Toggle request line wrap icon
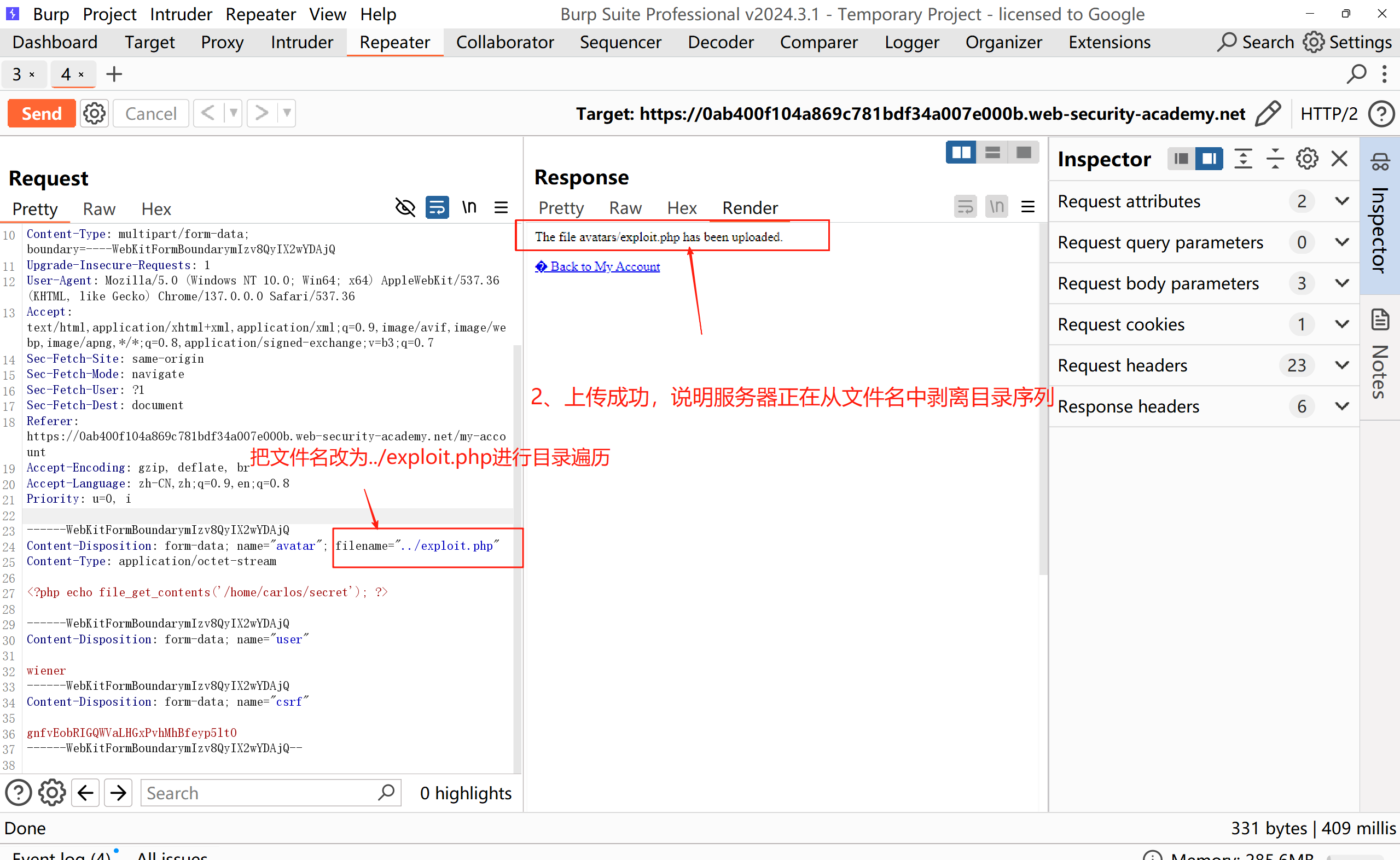Screen dimensions: 1400x860 click(437, 207)
